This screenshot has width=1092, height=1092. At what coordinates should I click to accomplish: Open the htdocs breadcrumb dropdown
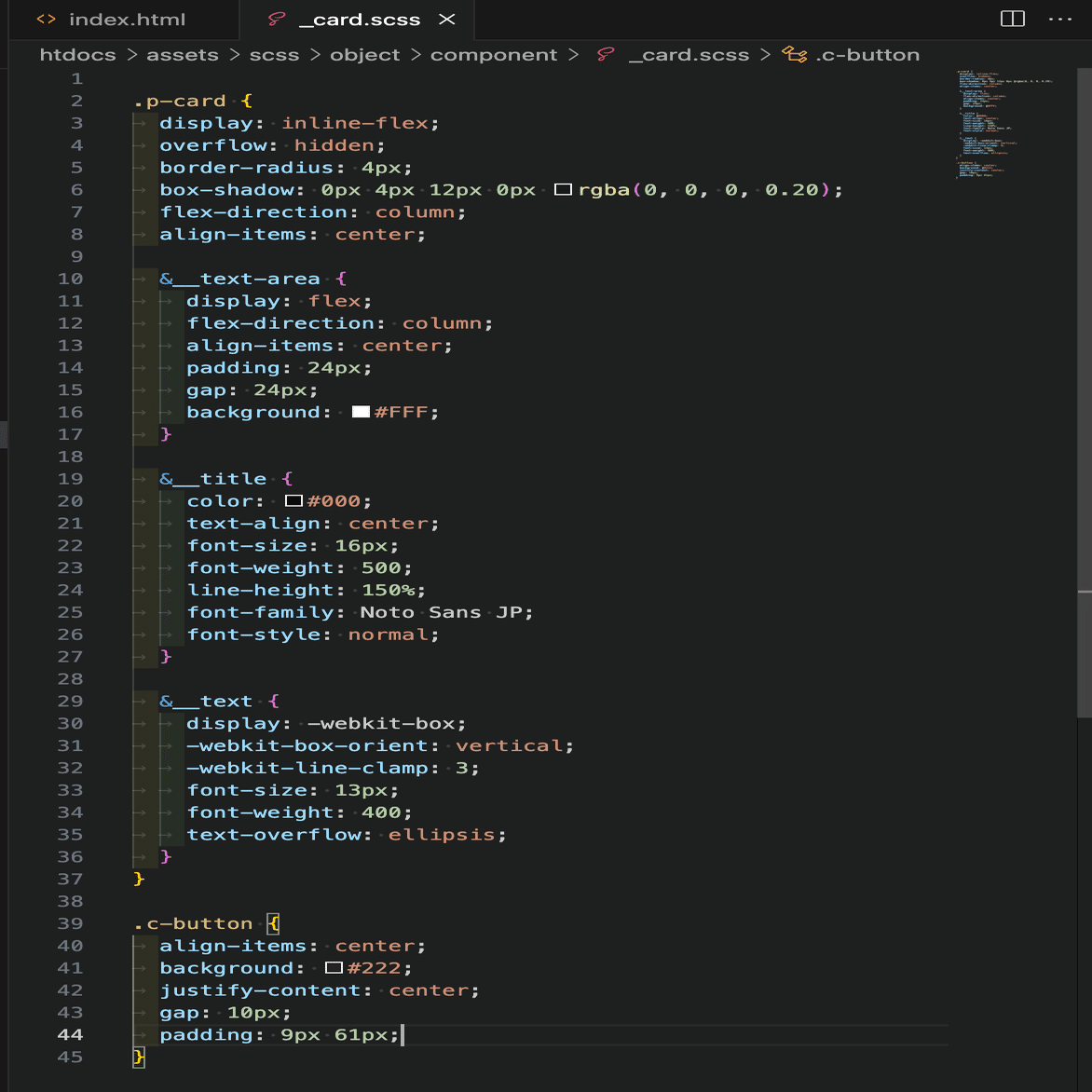coord(77,55)
